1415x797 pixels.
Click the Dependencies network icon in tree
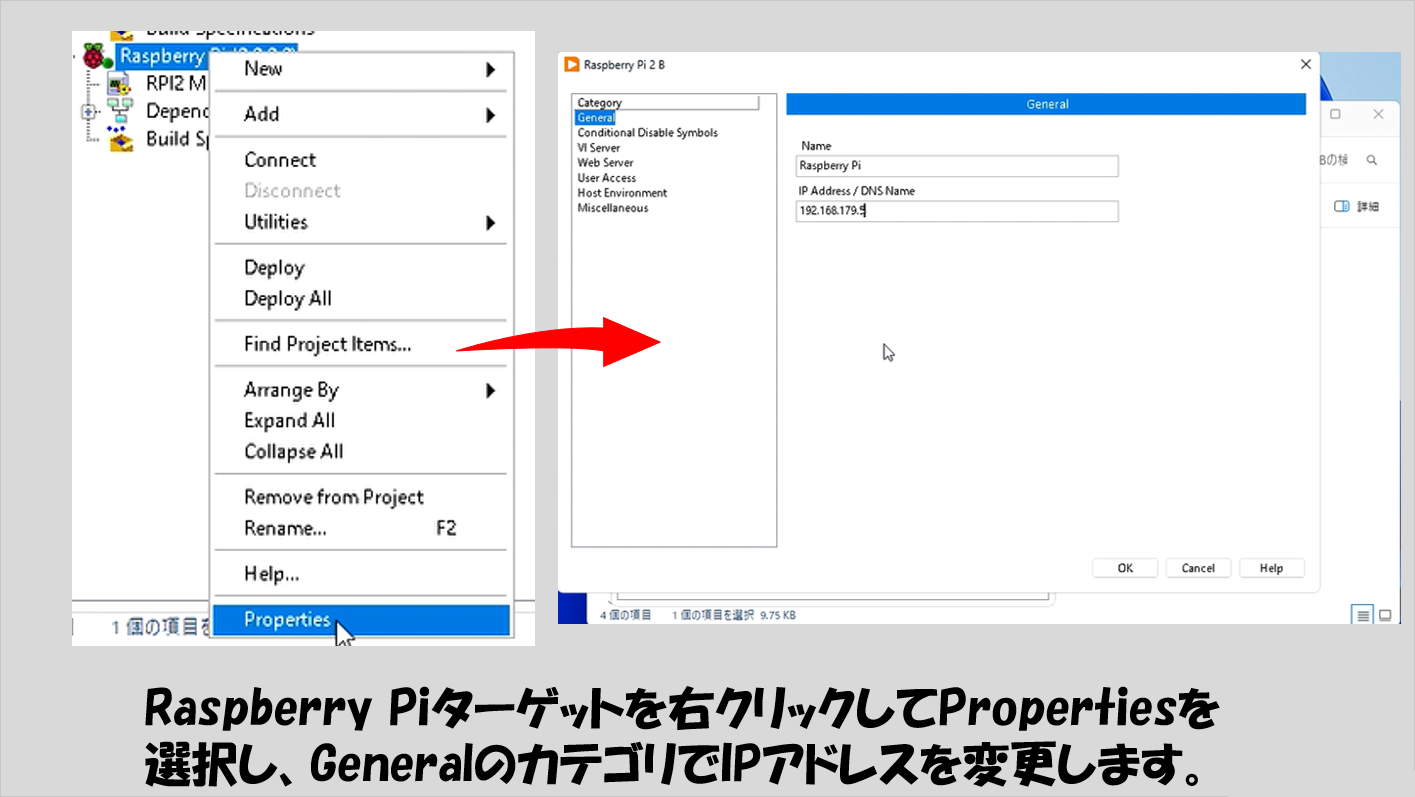tap(119, 111)
